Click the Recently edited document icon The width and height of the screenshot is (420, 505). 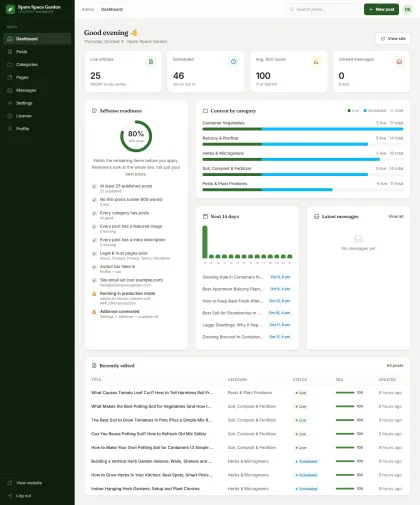pos(94,366)
